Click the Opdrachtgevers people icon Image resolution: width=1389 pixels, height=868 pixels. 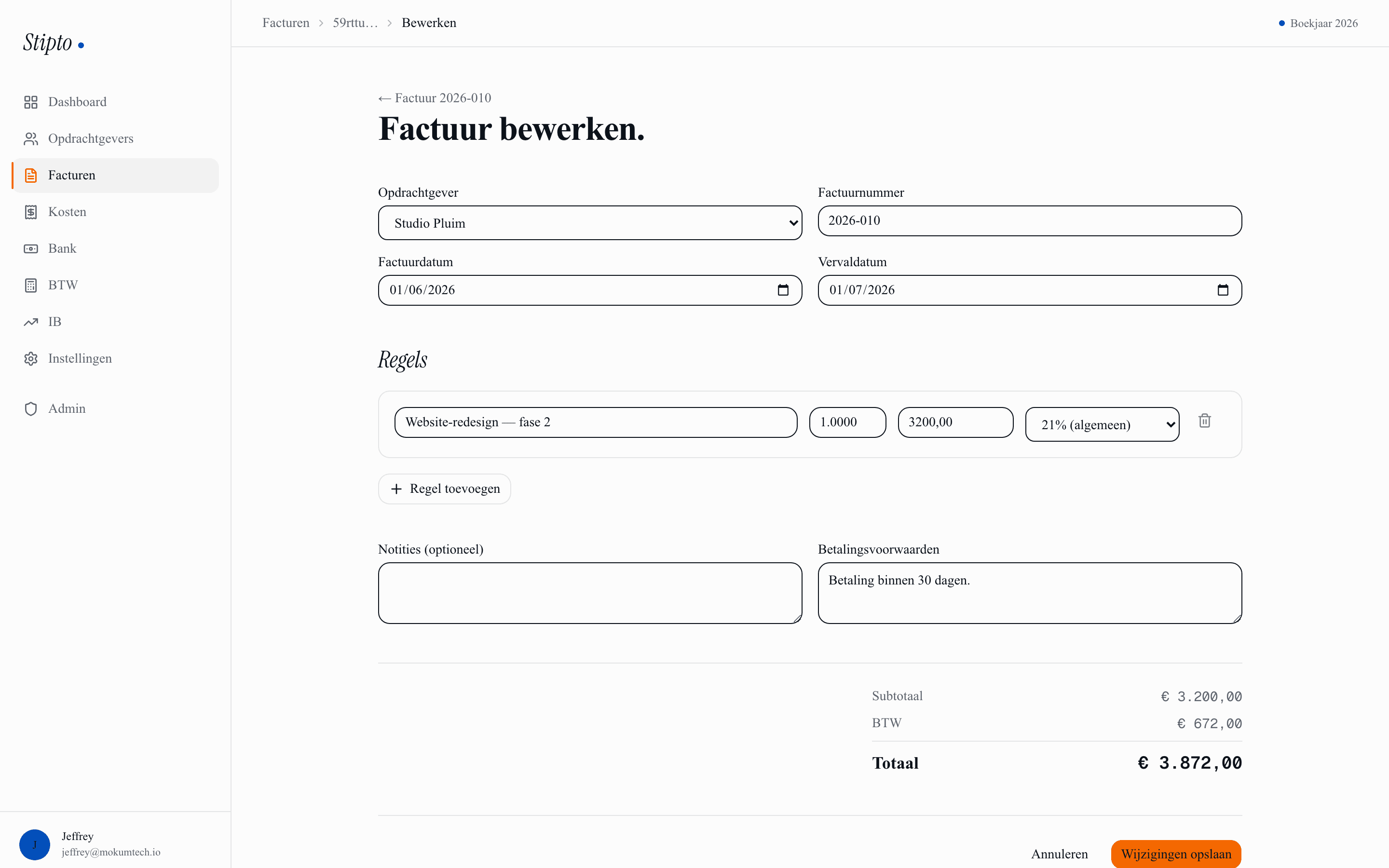coord(31,139)
